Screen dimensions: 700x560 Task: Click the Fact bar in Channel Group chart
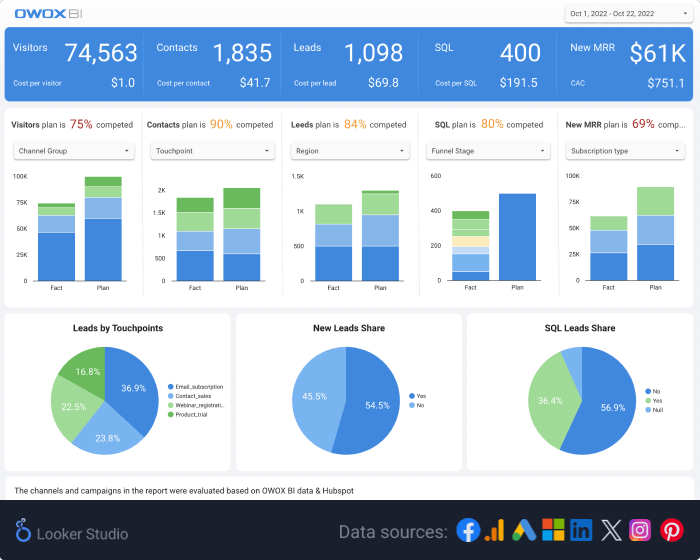(56, 242)
